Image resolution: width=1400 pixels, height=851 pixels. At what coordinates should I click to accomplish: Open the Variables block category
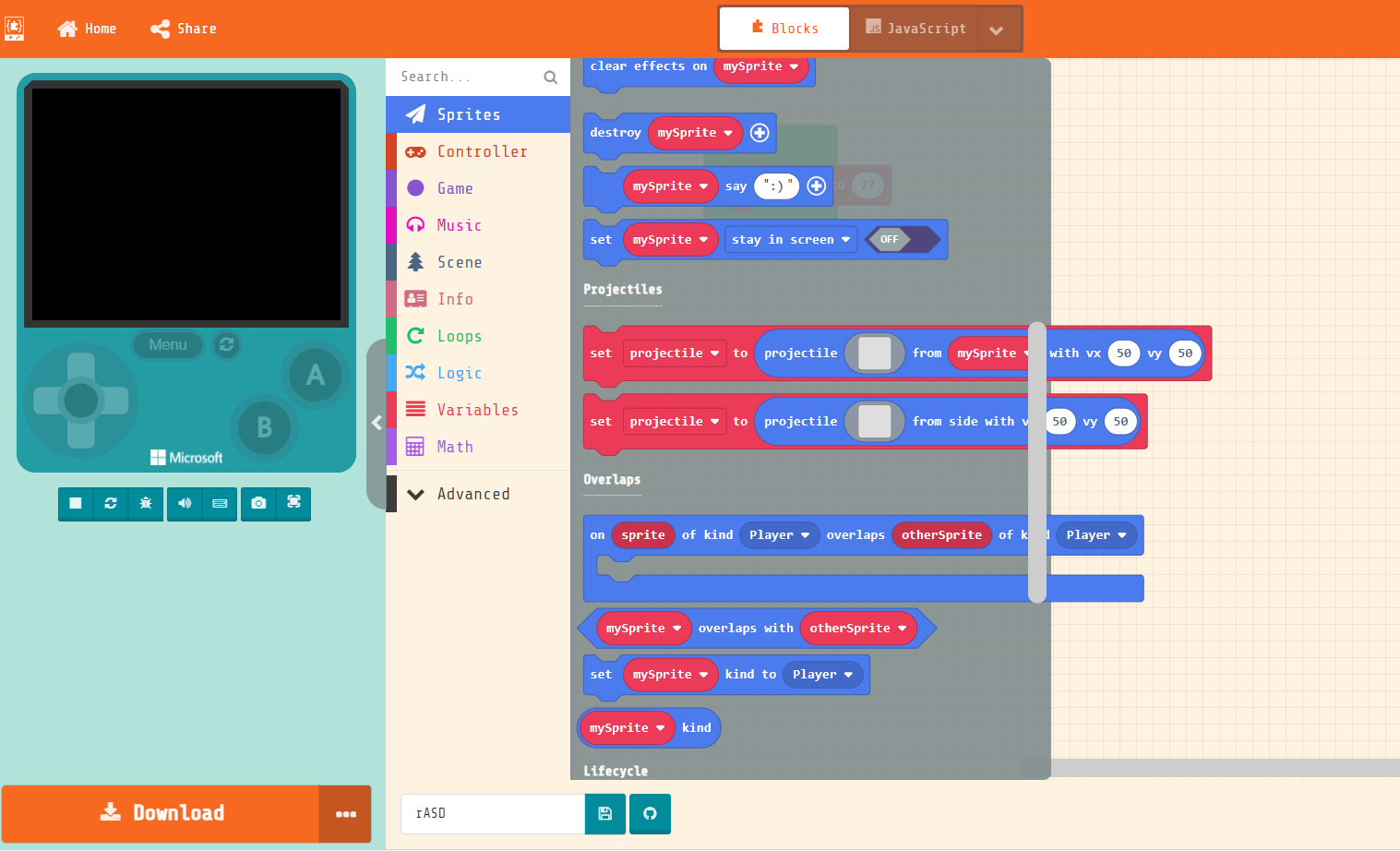pyautogui.click(x=477, y=409)
